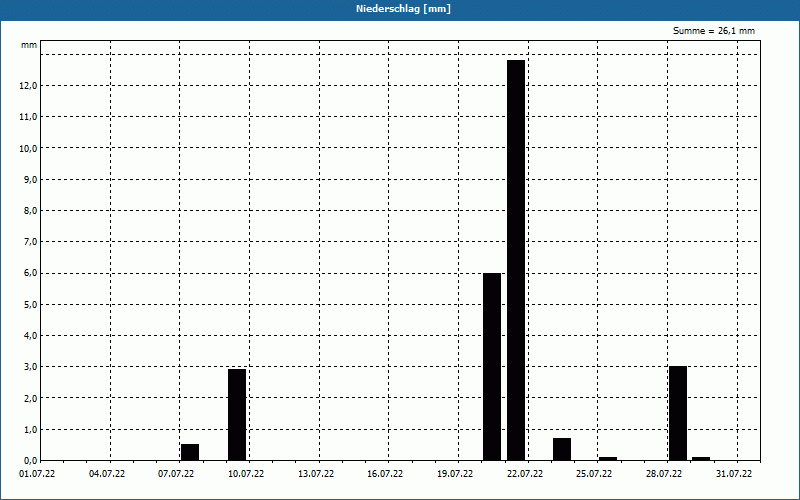The image size is (800, 500).
Task: Click the date label 10.07.22
Action: pos(246,474)
